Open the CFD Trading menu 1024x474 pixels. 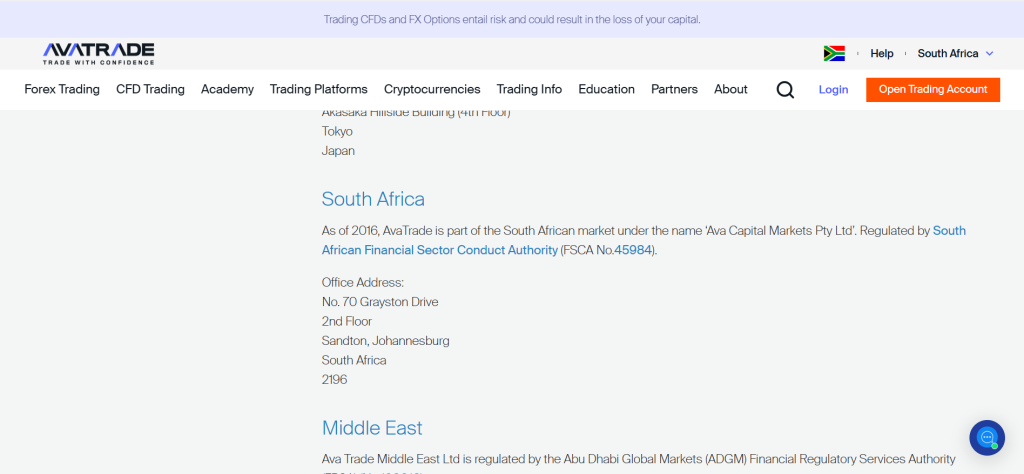[x=150, y=89]
